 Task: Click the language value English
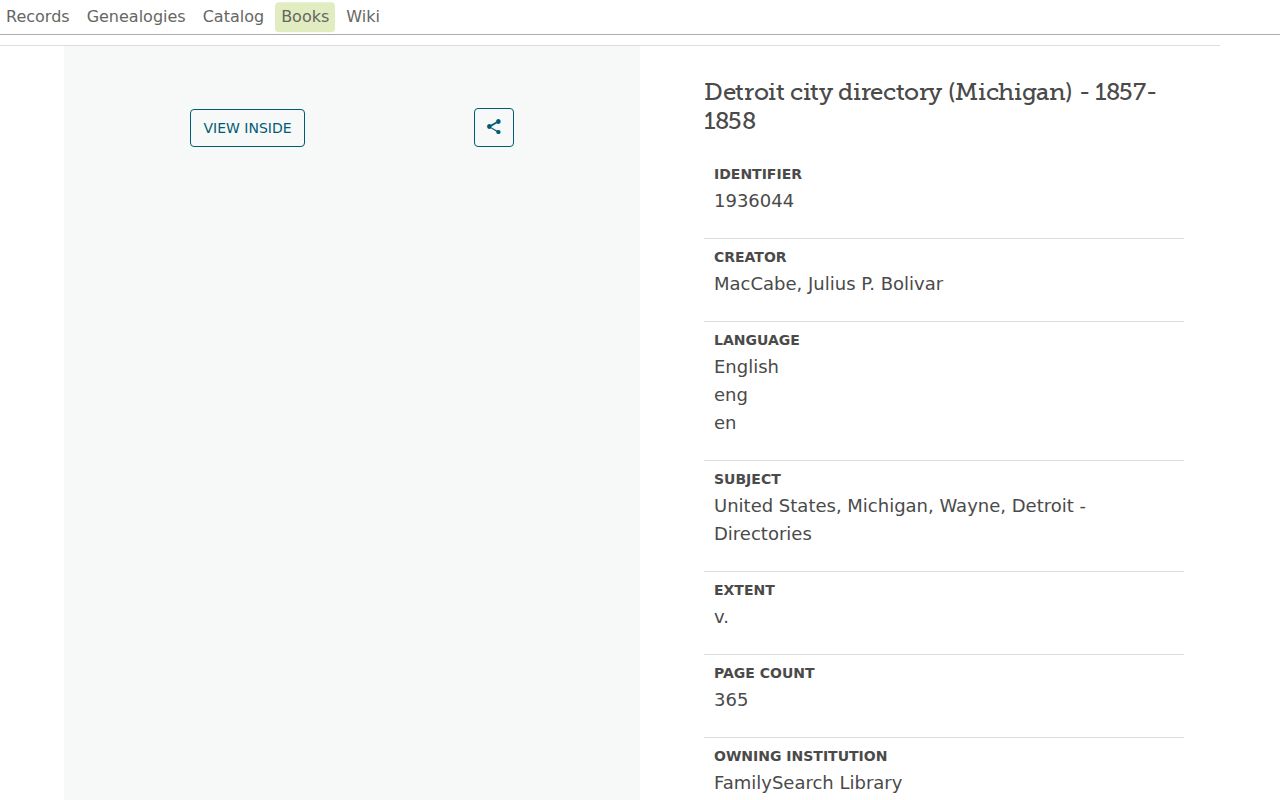746,367
